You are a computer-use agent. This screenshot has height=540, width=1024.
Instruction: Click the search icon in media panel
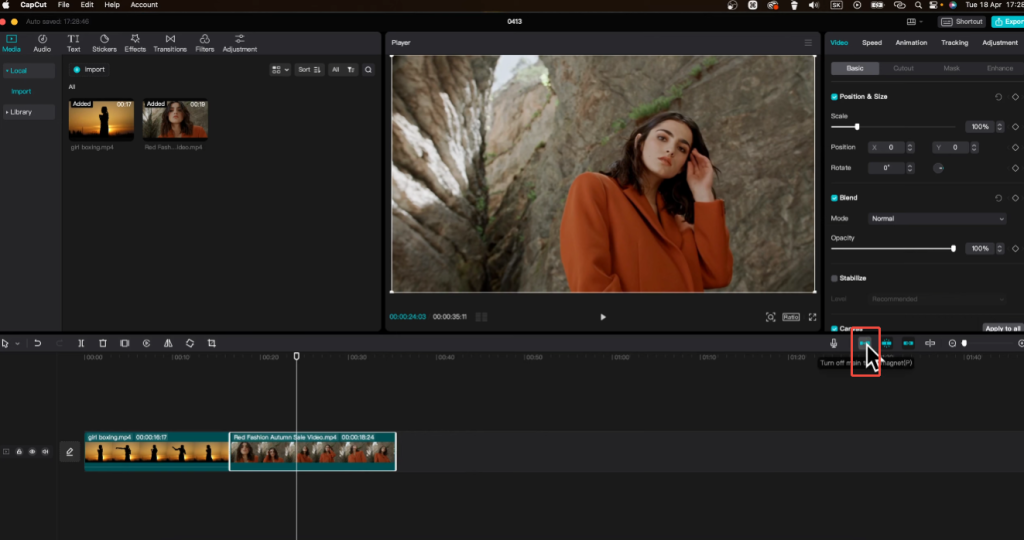pos(368,70)
